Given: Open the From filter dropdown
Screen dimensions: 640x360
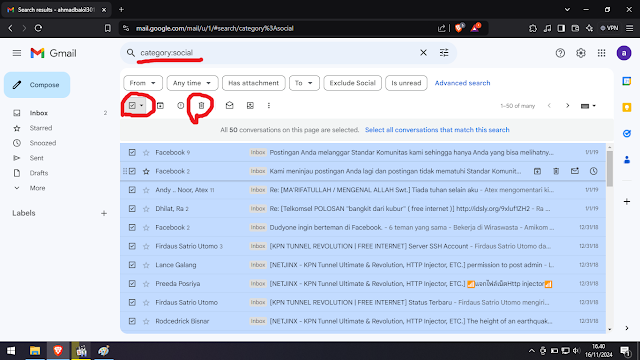Looking at the screenshot, I should 143,83.
